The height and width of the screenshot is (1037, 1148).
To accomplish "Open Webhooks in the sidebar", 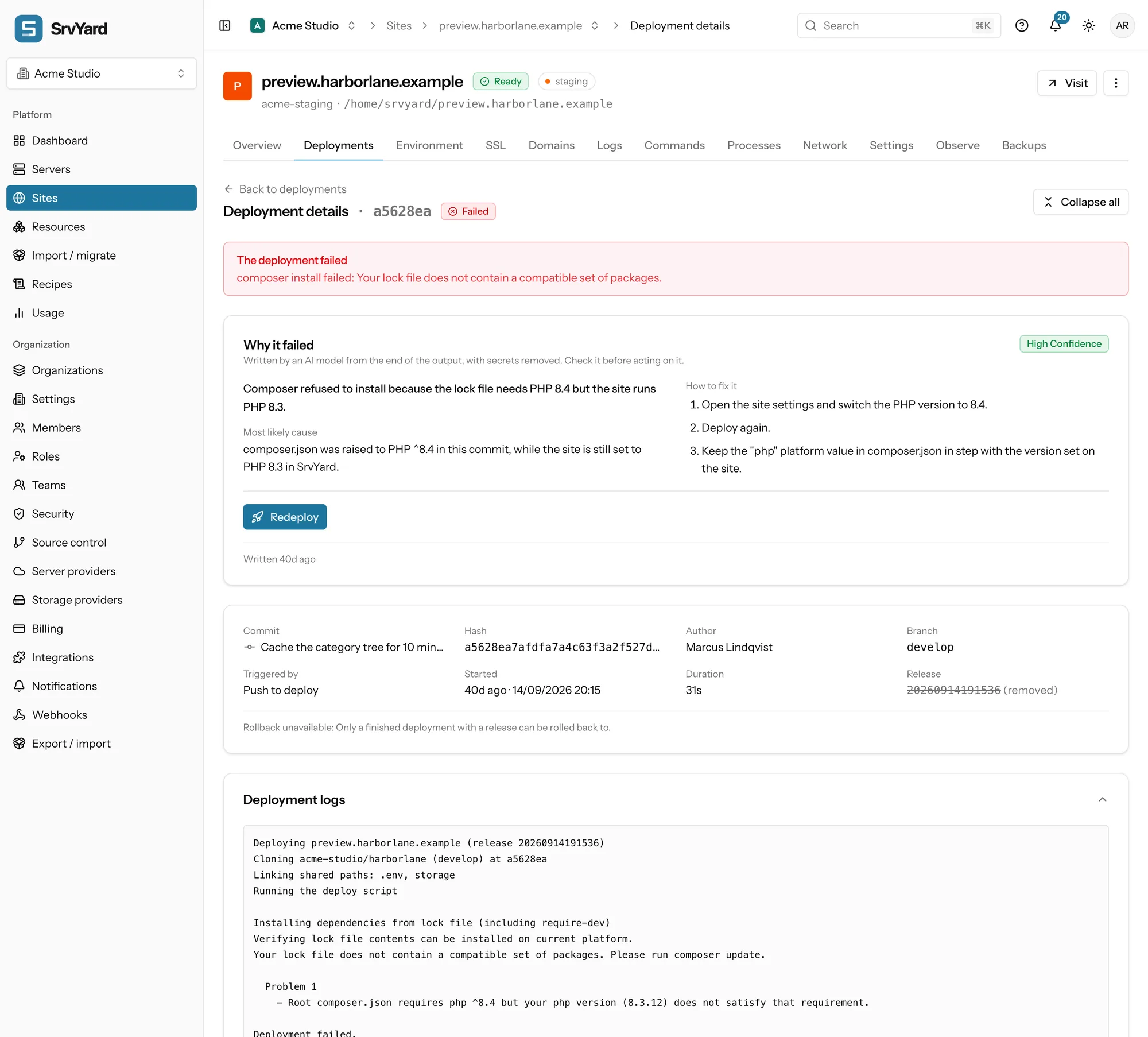I will coord(102,715).
